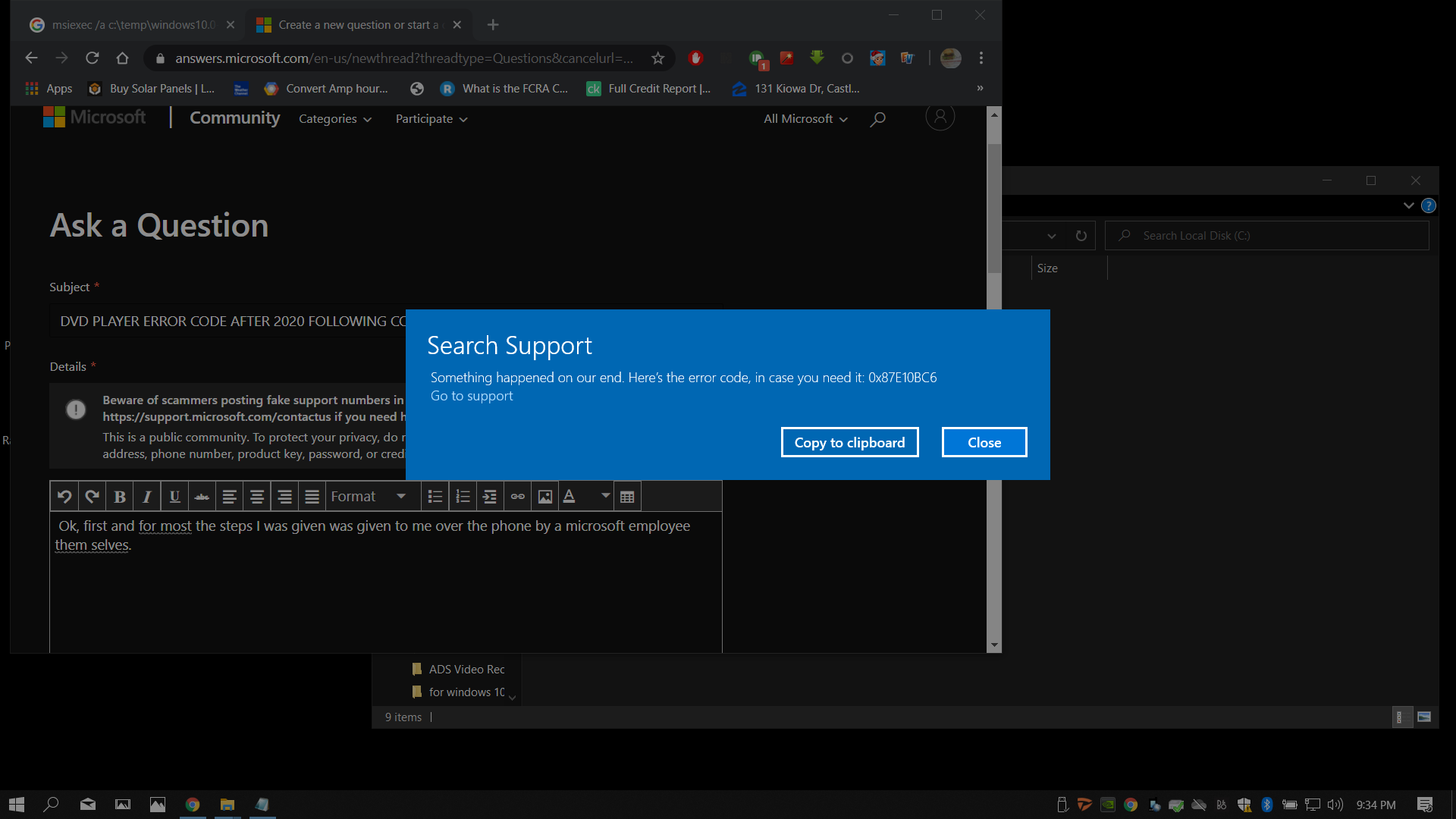Expand the Categories menu
The height and width of the screenshot is (819, 1456).
pyautogui.click(x=334, y=119)
